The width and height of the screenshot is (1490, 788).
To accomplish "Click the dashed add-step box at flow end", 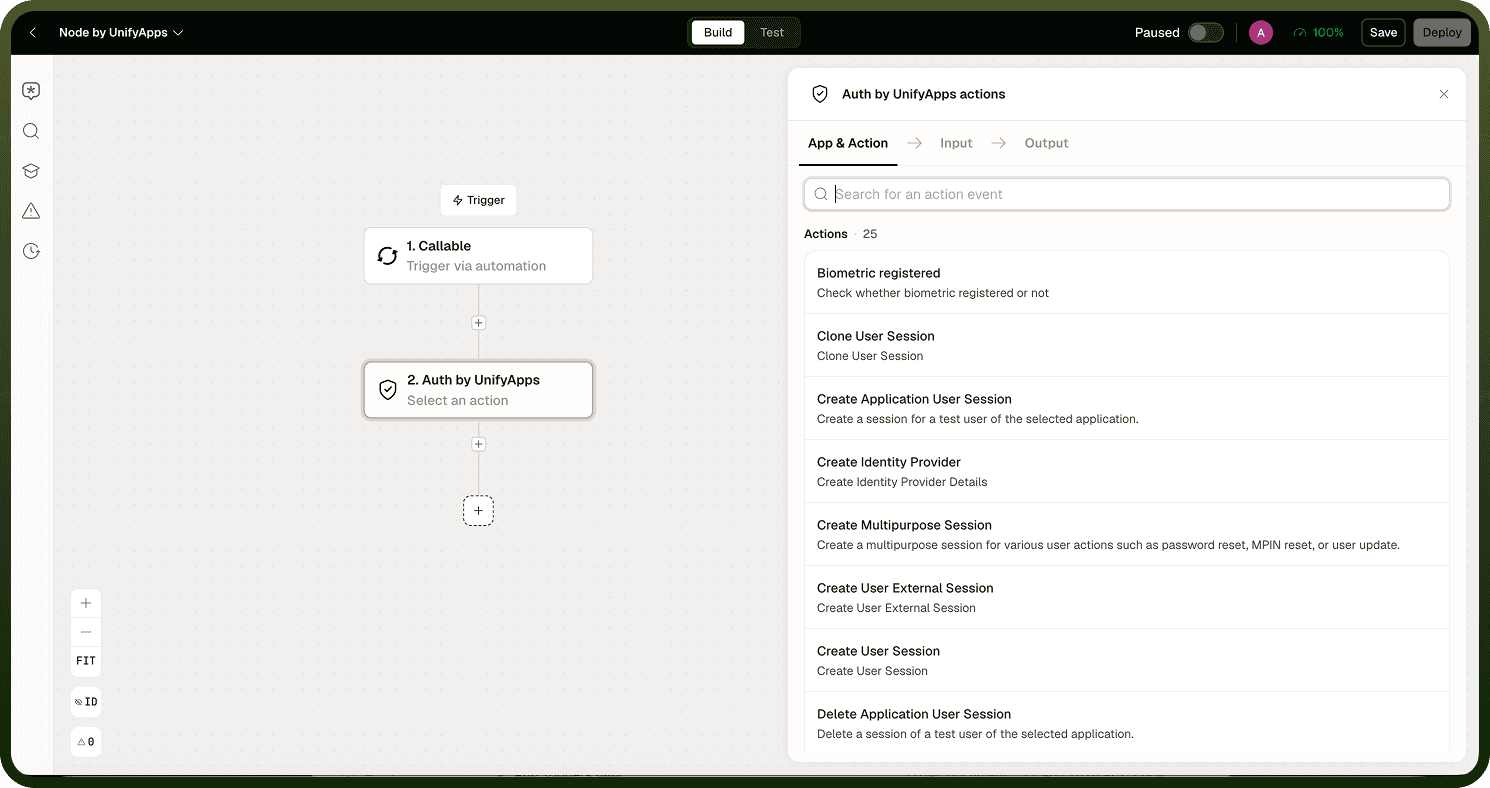I will (x=478, y=511).
